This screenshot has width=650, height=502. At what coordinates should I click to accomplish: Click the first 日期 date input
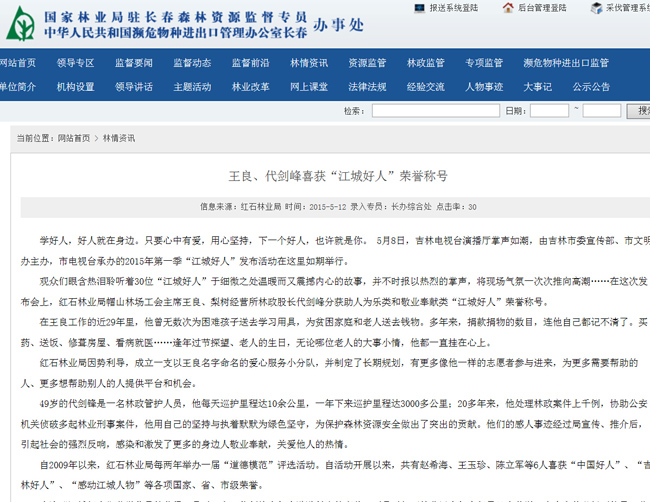click(x=551, y=111)
